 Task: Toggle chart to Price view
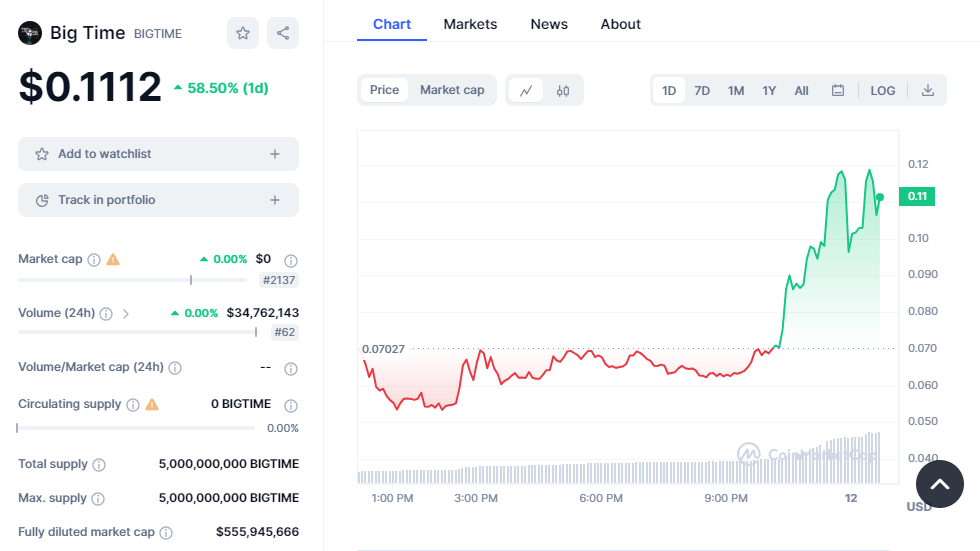click(x=384, y=90)
